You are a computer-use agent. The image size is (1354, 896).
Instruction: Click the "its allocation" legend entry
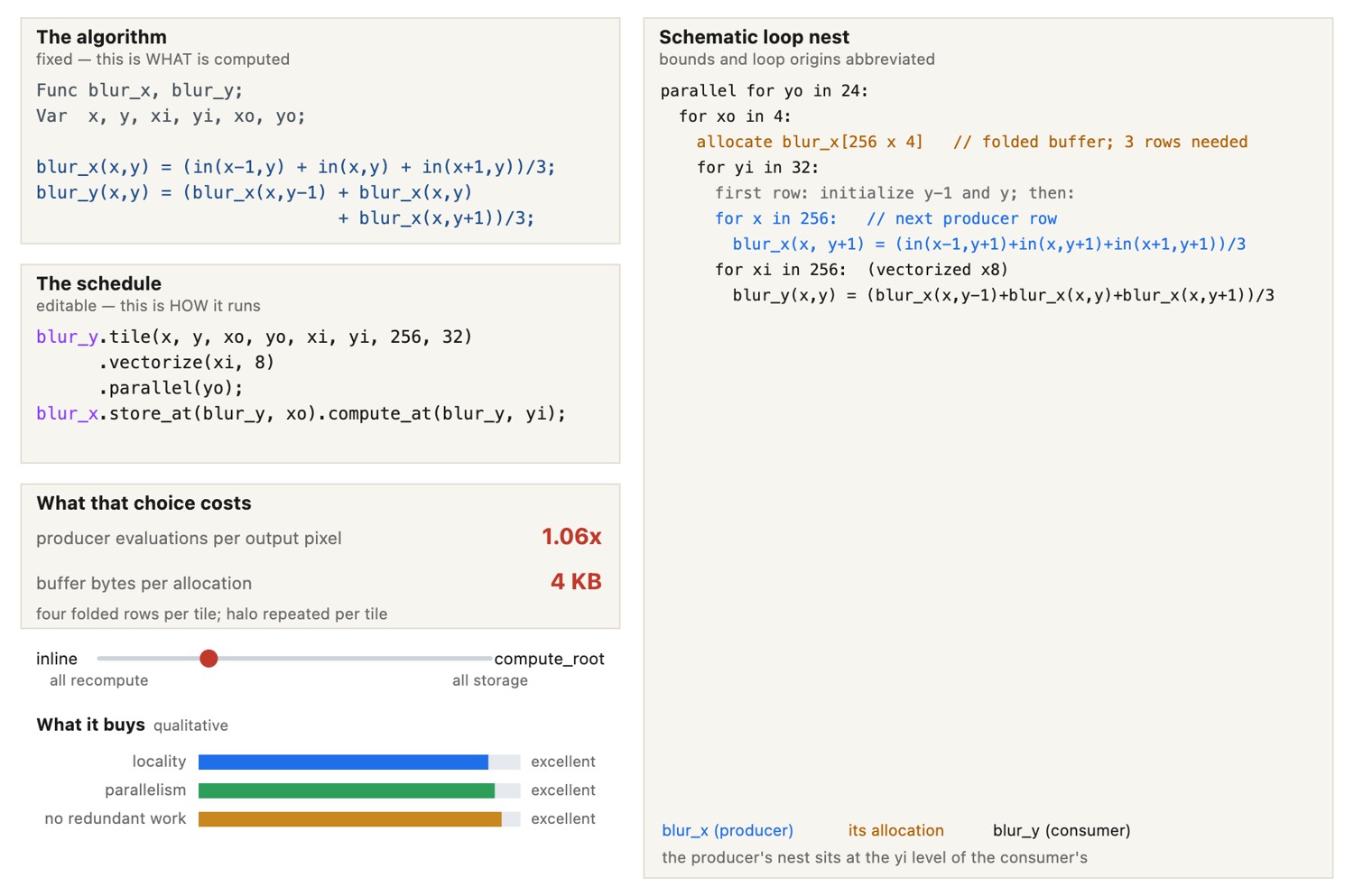tap(895, 830)
